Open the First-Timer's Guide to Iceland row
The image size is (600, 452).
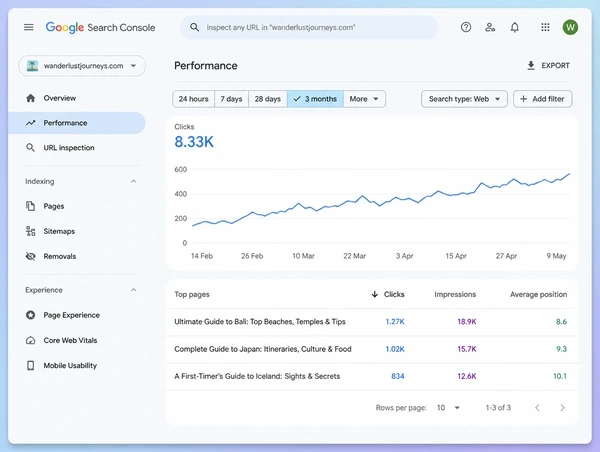pyautogui.click(x=372, y=376)
